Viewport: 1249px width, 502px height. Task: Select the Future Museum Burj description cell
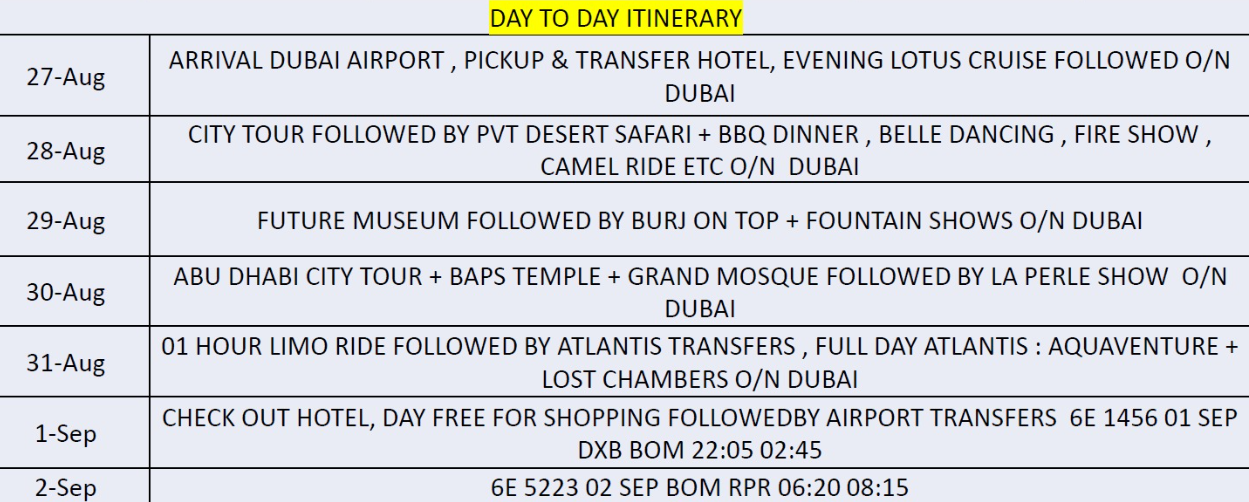tap(699, 219)
